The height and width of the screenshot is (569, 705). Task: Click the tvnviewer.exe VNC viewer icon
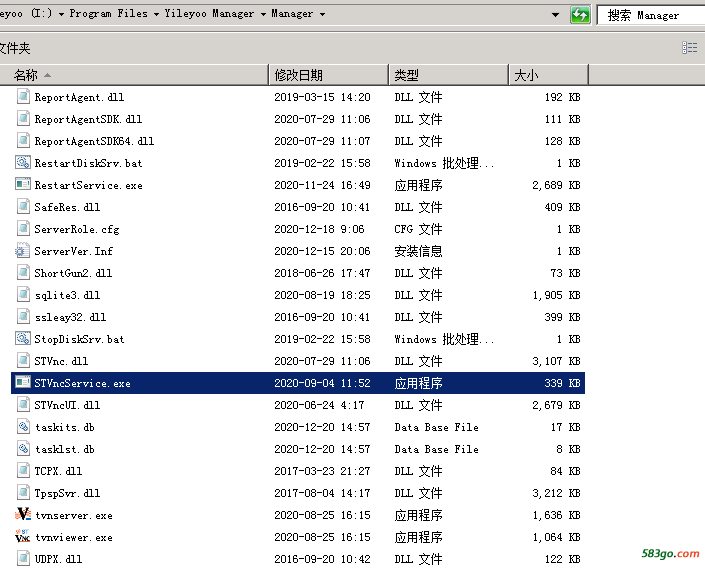pyautogui.click(x=22, y=536)
